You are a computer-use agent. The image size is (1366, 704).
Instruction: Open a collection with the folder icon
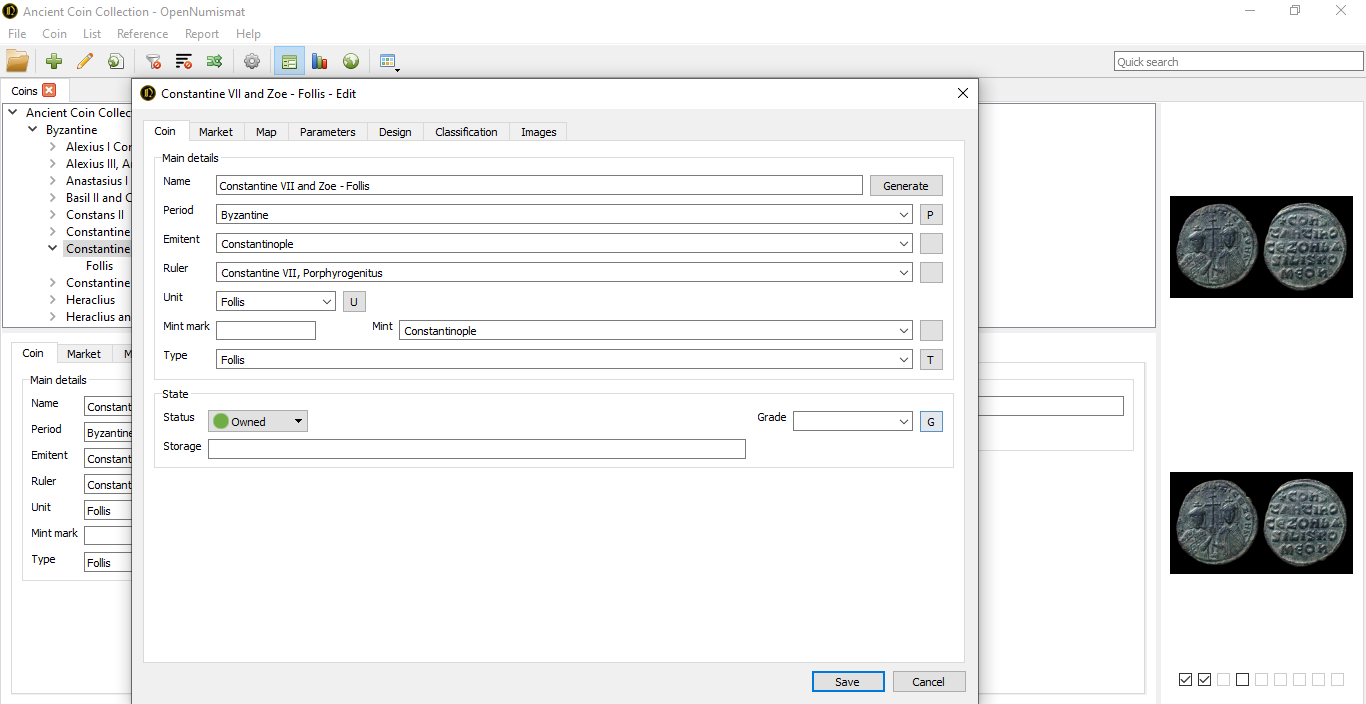pos(17,61)
